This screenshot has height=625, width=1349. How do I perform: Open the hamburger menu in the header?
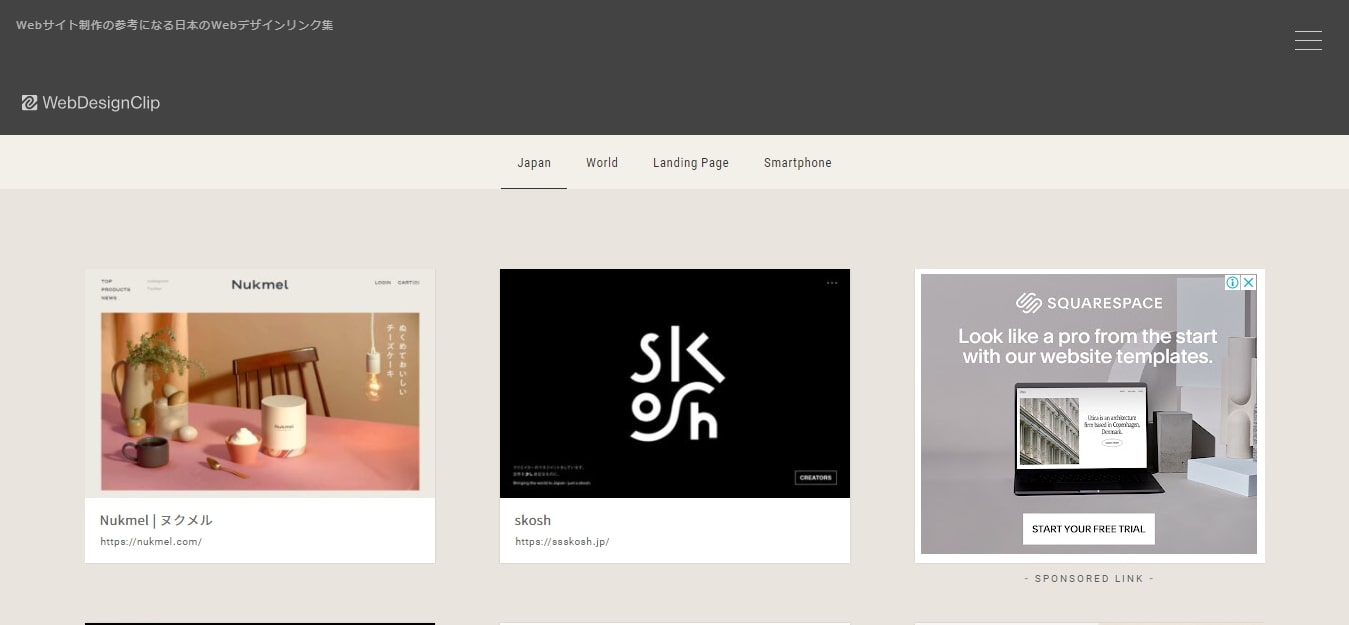tap(1307, 41)
